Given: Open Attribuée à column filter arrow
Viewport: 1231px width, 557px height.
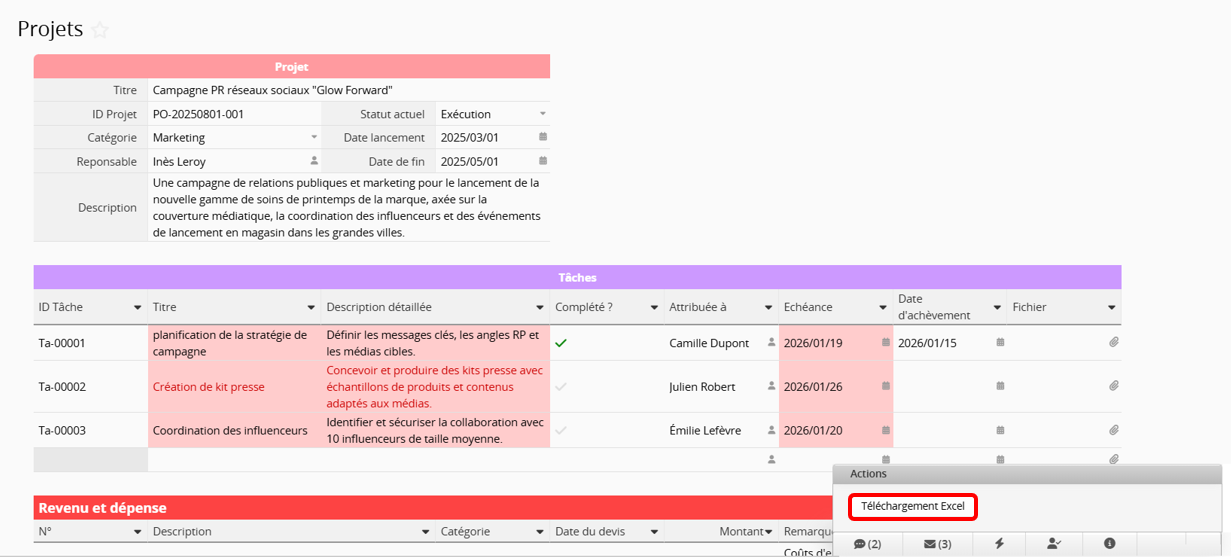Looking at the screenshot, I should click(x=768, y=308).
